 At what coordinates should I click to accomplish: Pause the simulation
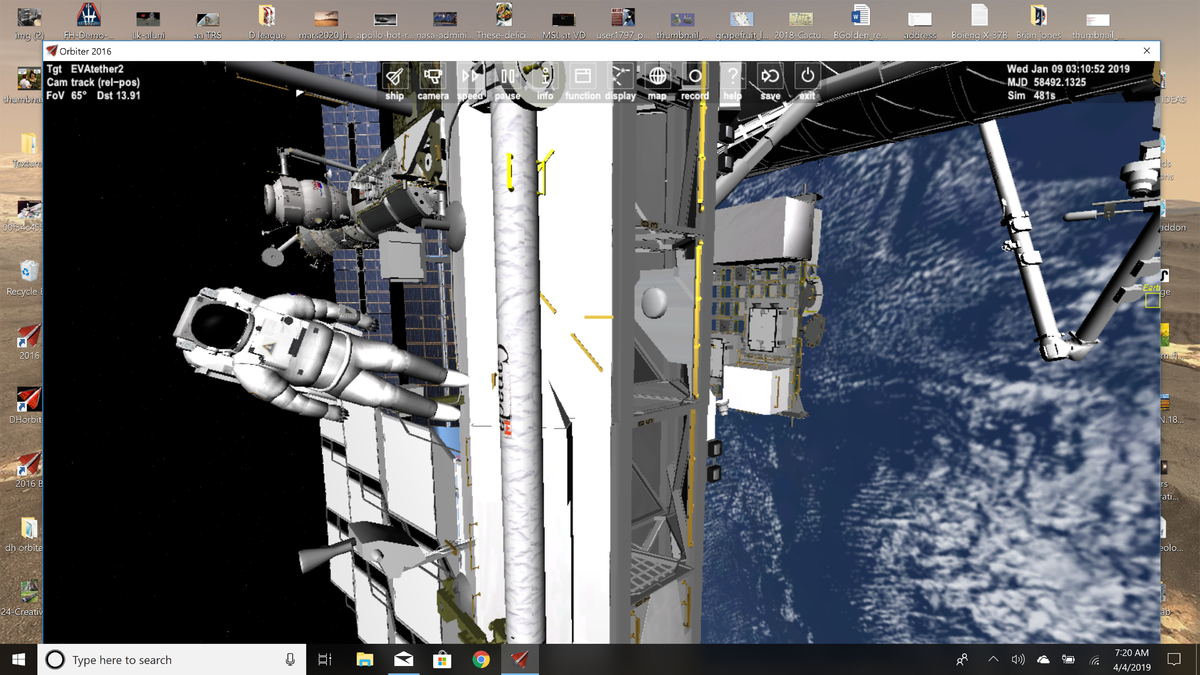[x=507, y=77]
